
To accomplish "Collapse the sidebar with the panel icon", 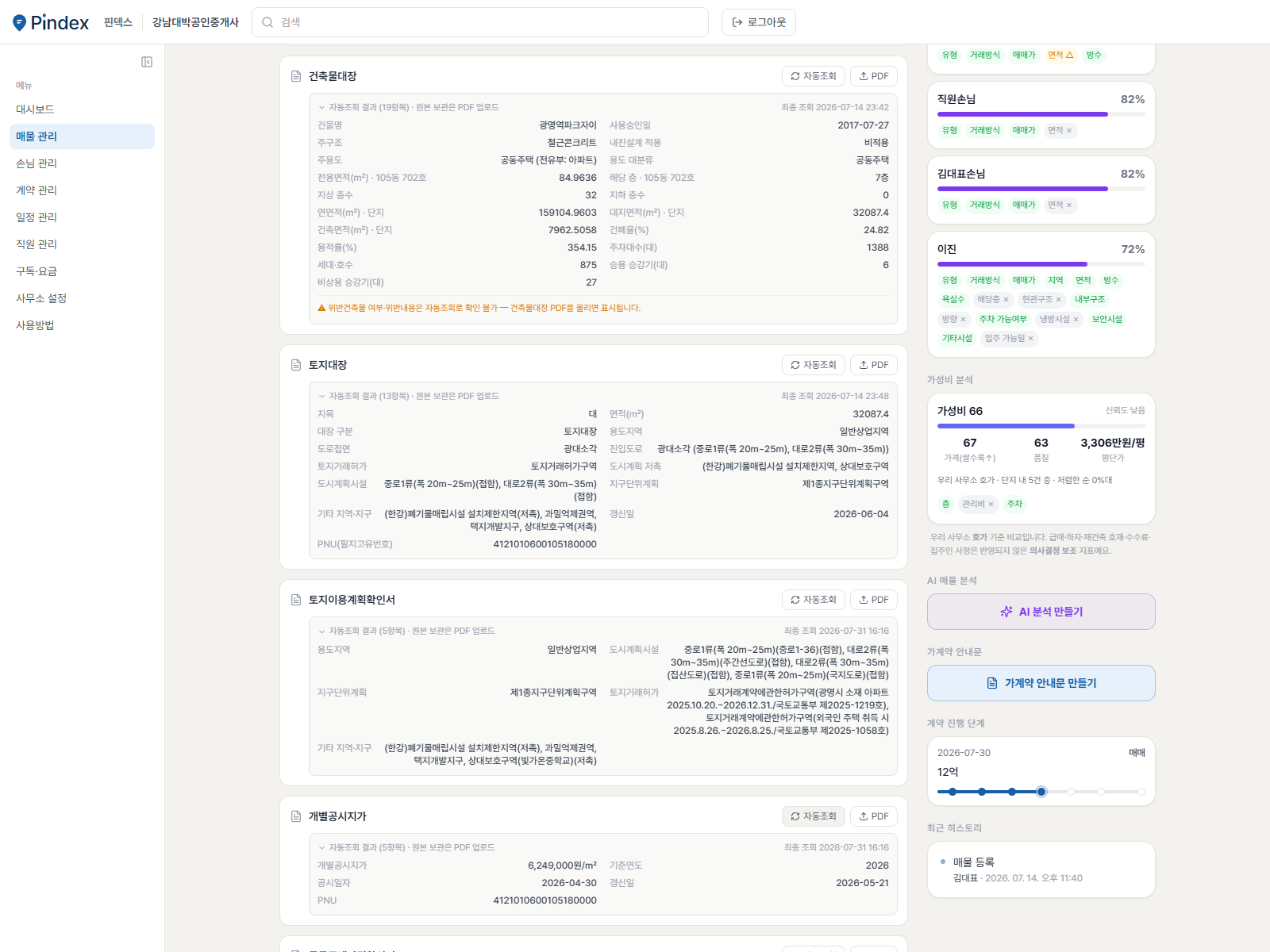I will [x=147, y=62].
